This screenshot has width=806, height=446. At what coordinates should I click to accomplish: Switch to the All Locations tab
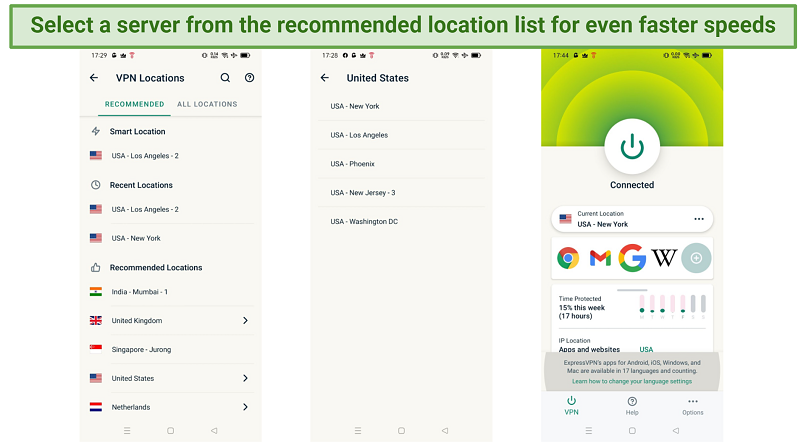[207, 104]
